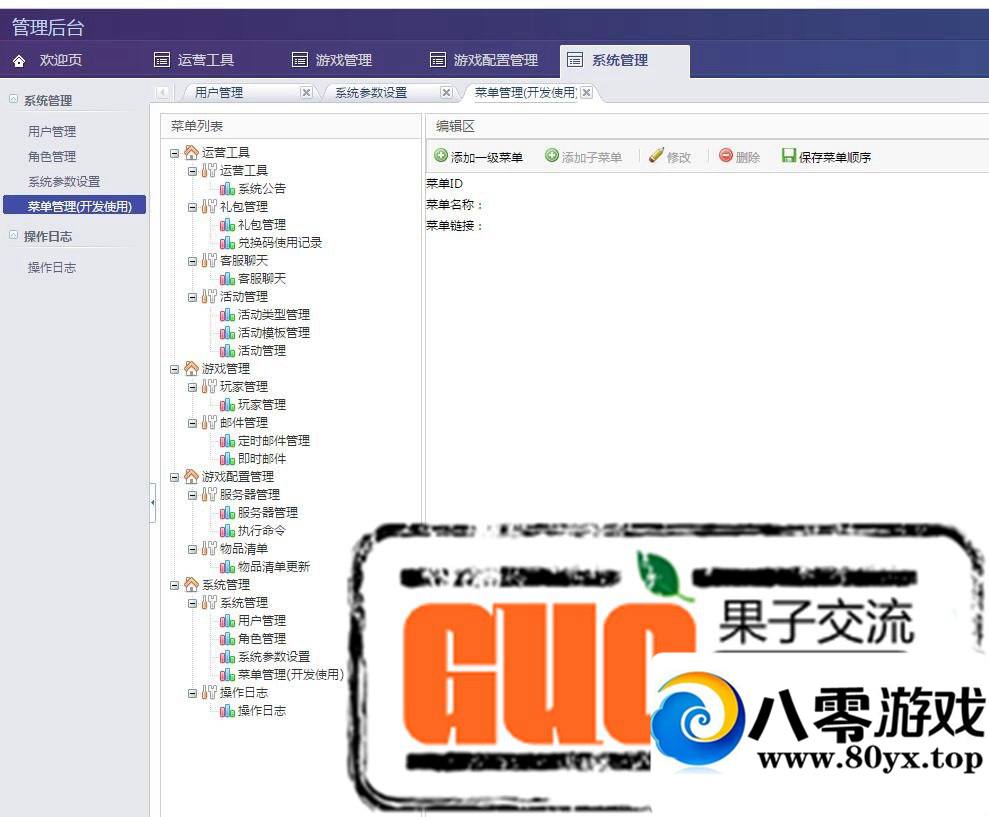Open the 游戏配置管理 top menu
Screen dimensions: 989x817
coord(496,60)
